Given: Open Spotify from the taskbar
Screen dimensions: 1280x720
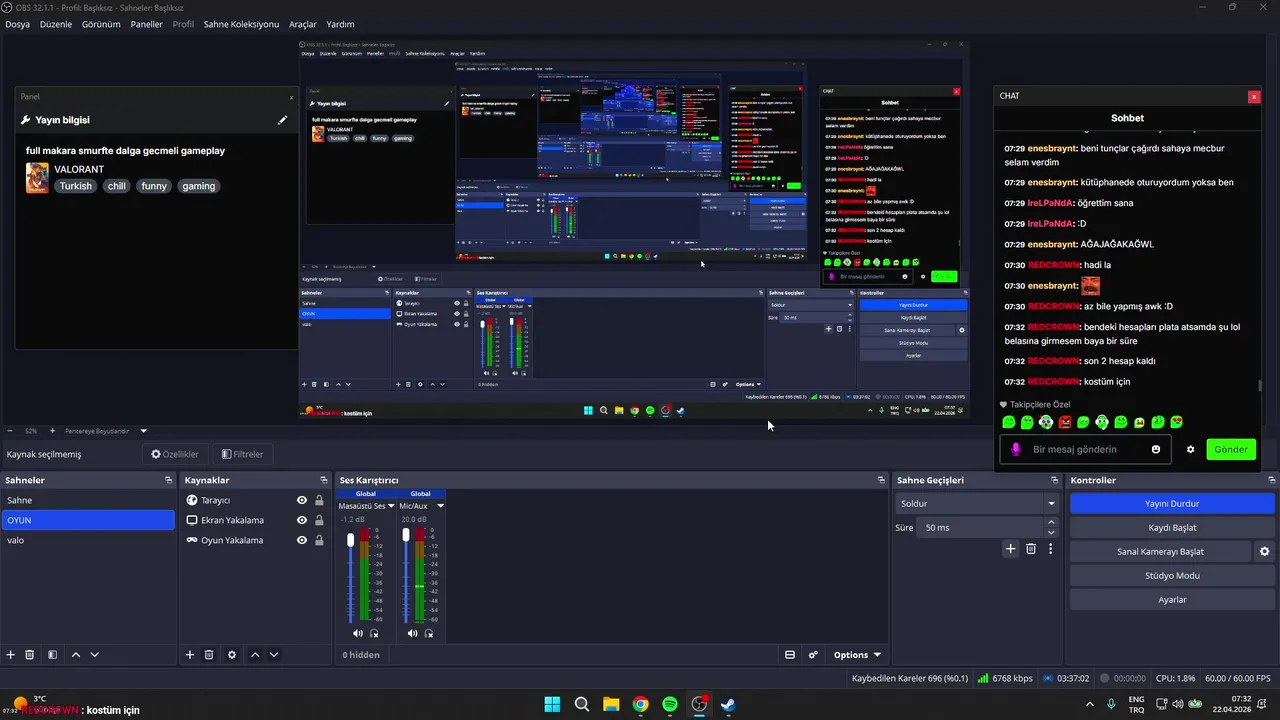Looking at the screenshot, I should click(670, 705).
